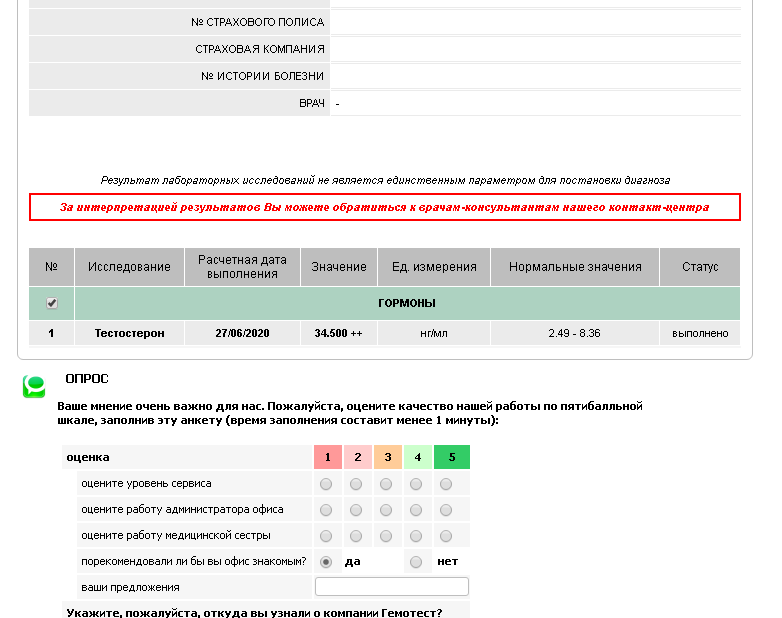The width and height of the screenshot is (782, 618).
Task: Rate nurse's work with score 5
Action: 446,536
